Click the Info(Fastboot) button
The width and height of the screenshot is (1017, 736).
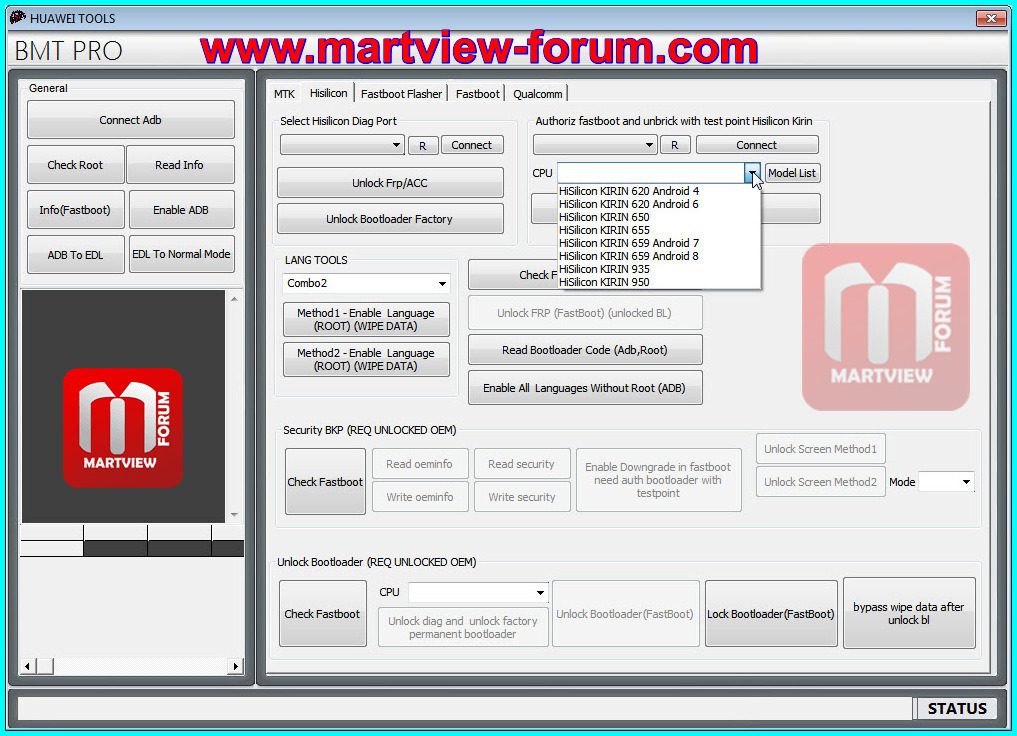pos(75,209)
